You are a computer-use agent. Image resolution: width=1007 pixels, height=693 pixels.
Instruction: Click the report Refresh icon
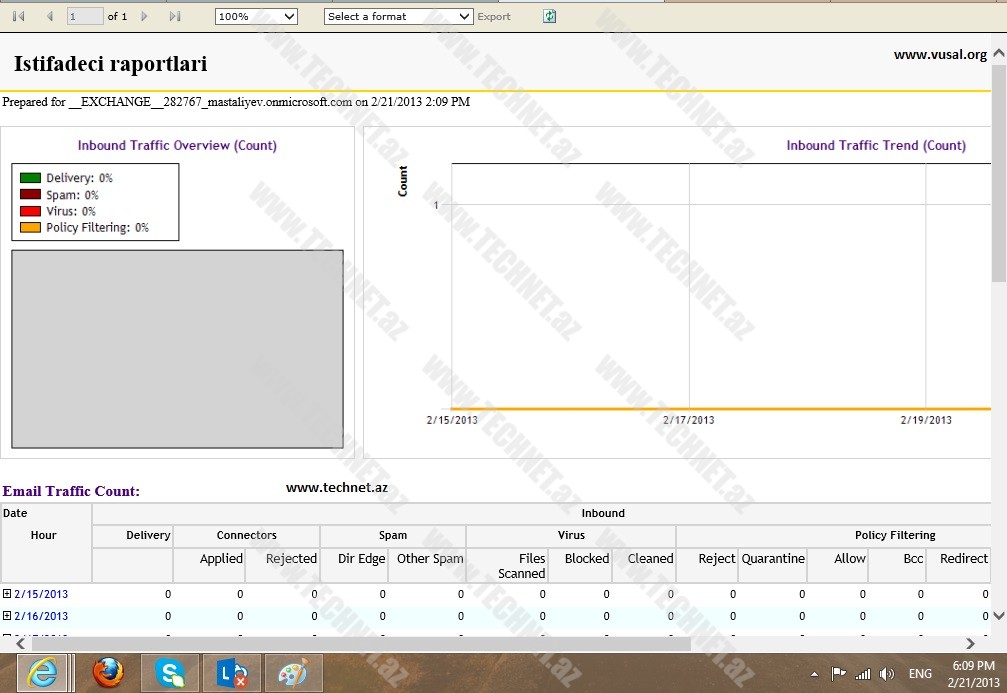(x=549, y=16)
